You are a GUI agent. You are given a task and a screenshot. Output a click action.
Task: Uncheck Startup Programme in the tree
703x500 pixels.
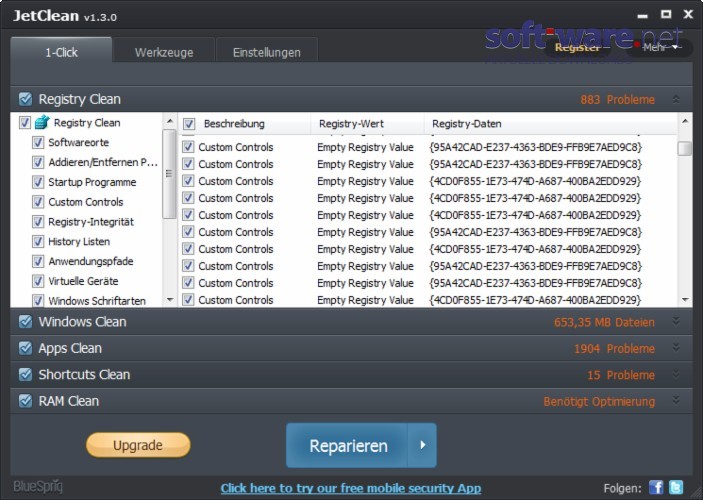click(38, 182)
